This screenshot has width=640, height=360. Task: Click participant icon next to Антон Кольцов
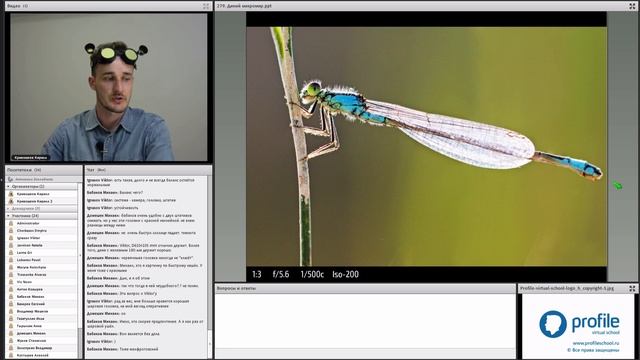[11, 289]
